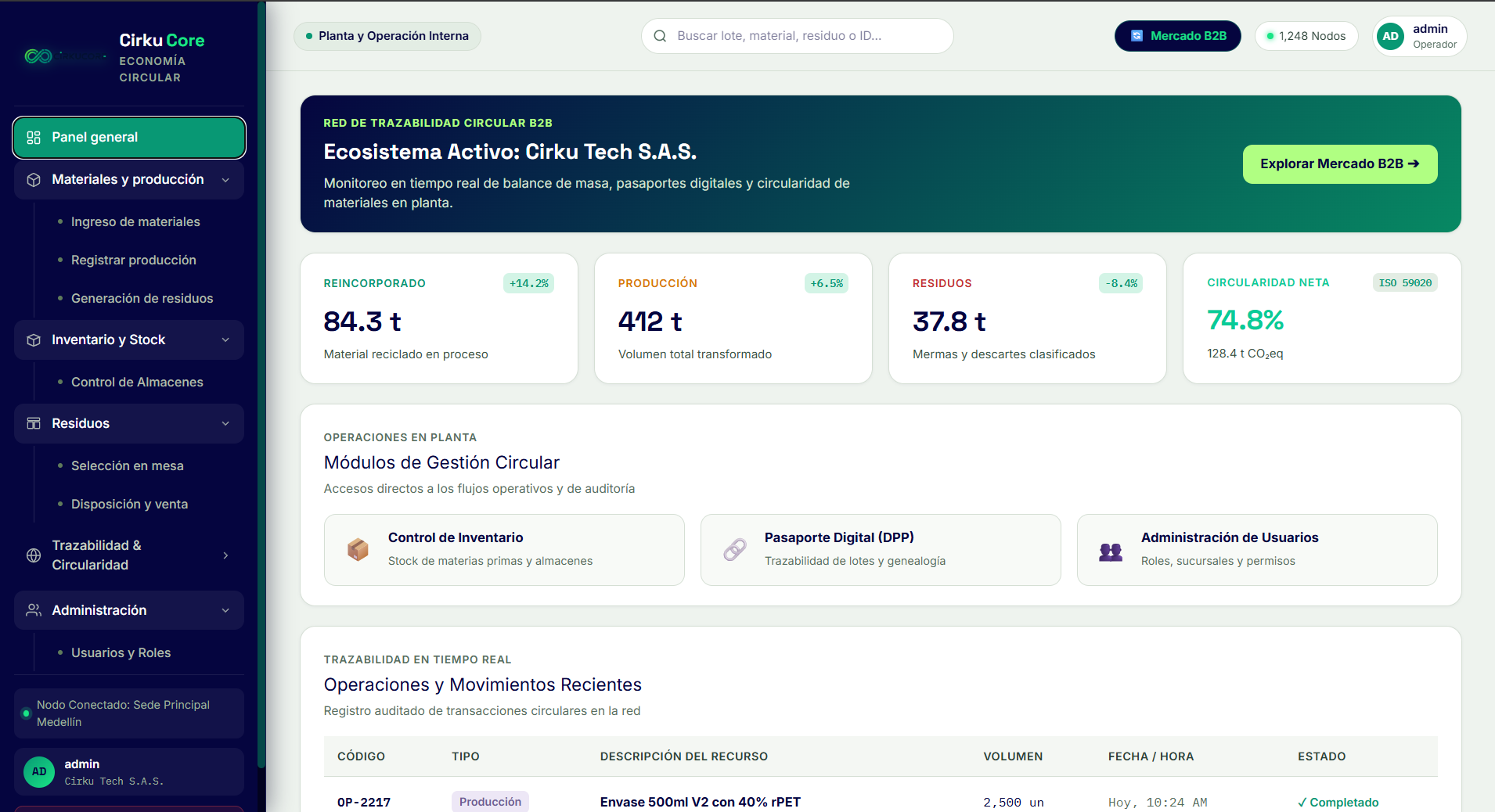
Task: Click the Hoy, 10:24 AM cell
Action: tap(1158, 803)
